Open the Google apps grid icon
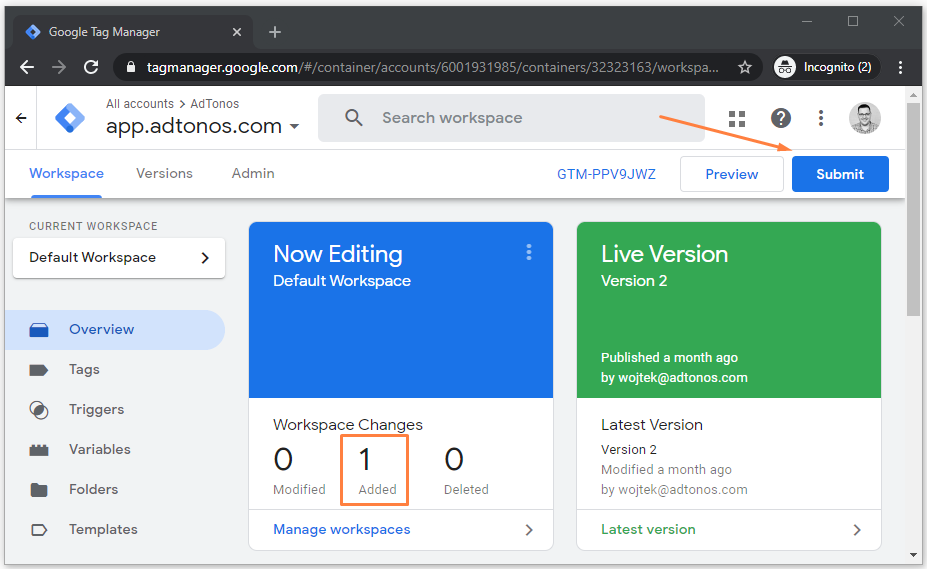Viewport: 927px width, 569px height. pos(737,118)
